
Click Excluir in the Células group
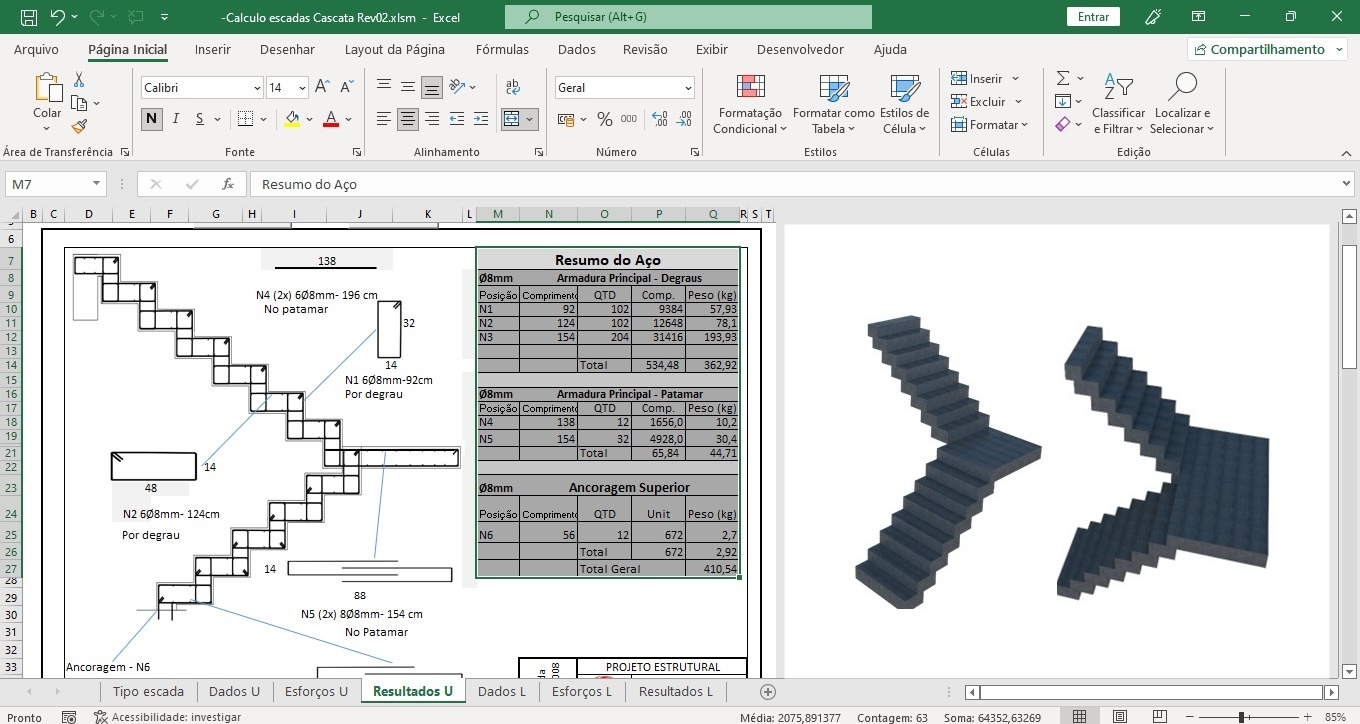pos(986,101)
